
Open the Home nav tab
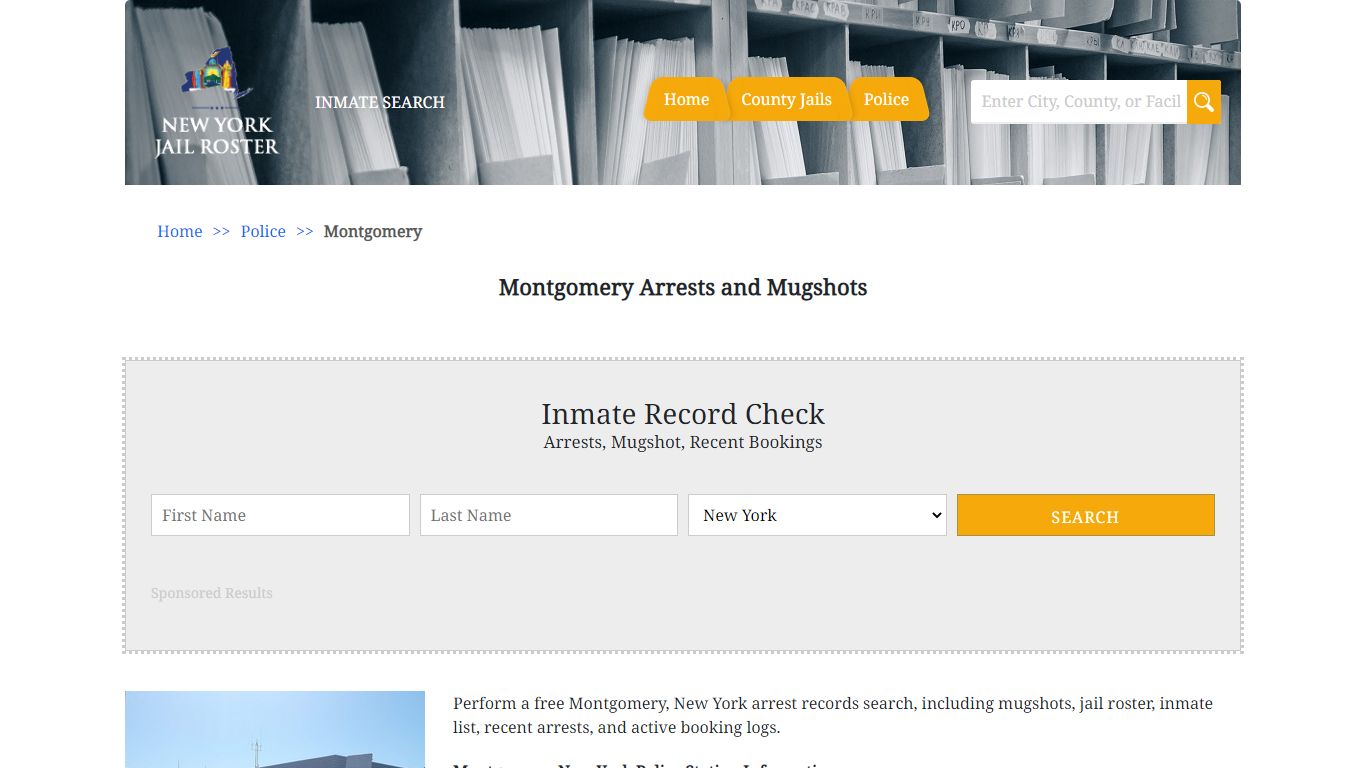(x=686, y=99)
